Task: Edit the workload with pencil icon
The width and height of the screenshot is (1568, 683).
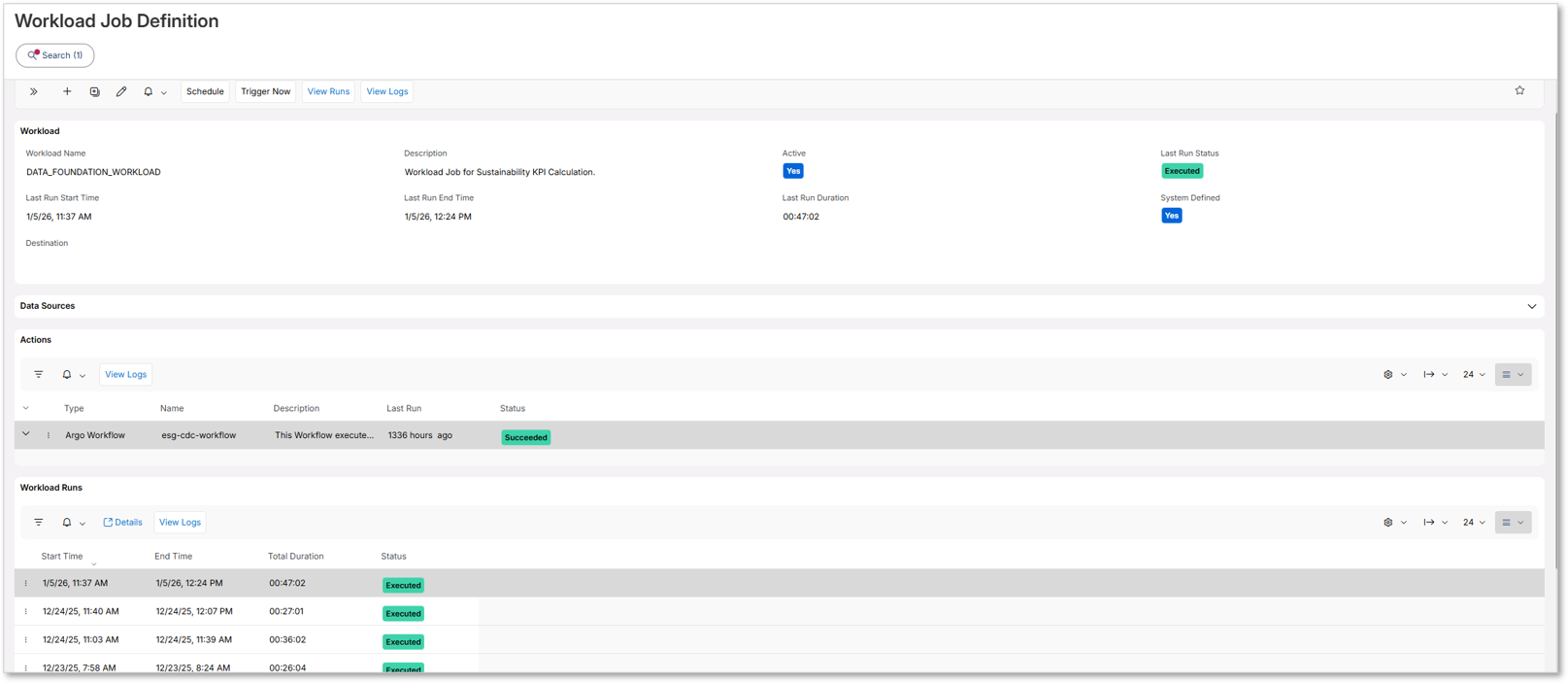Action: 121,91
